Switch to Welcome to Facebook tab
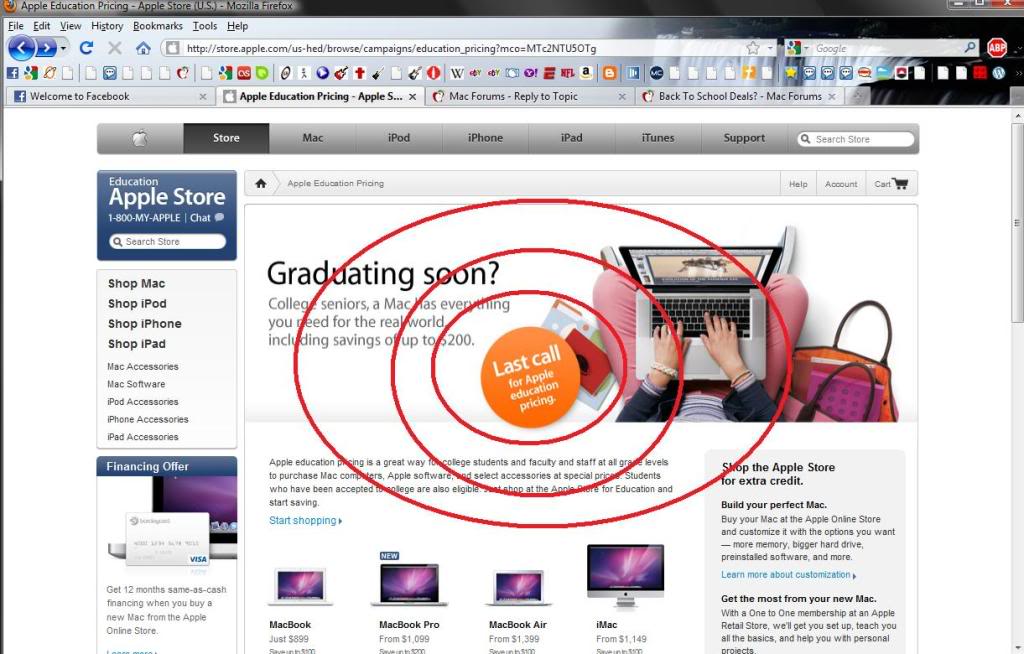 (x=111, y=96)
